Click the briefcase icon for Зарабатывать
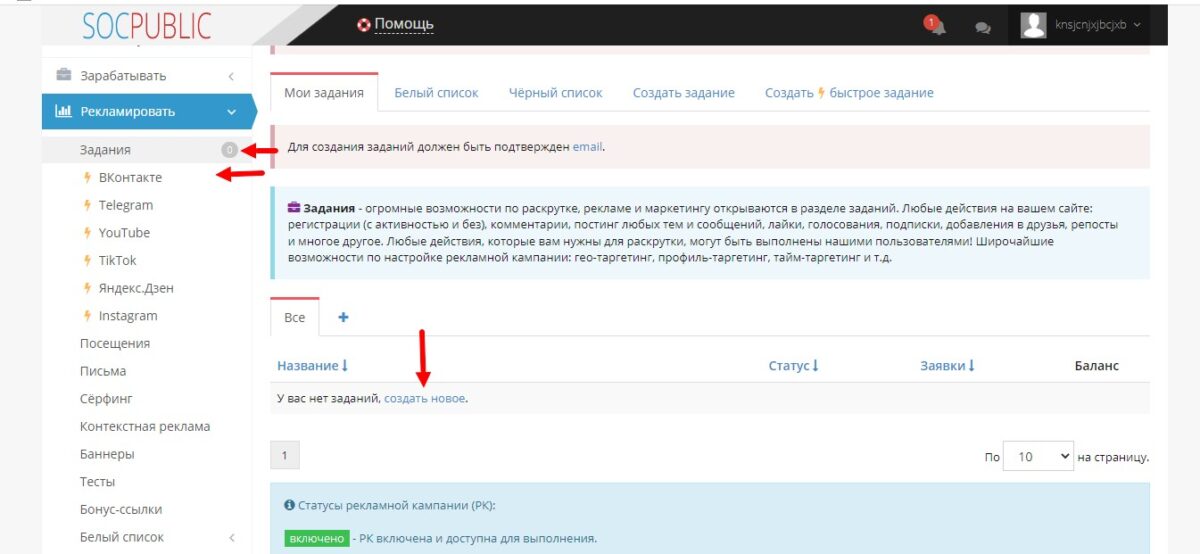Screen dimensions: 1200x554 pos(64,75)
